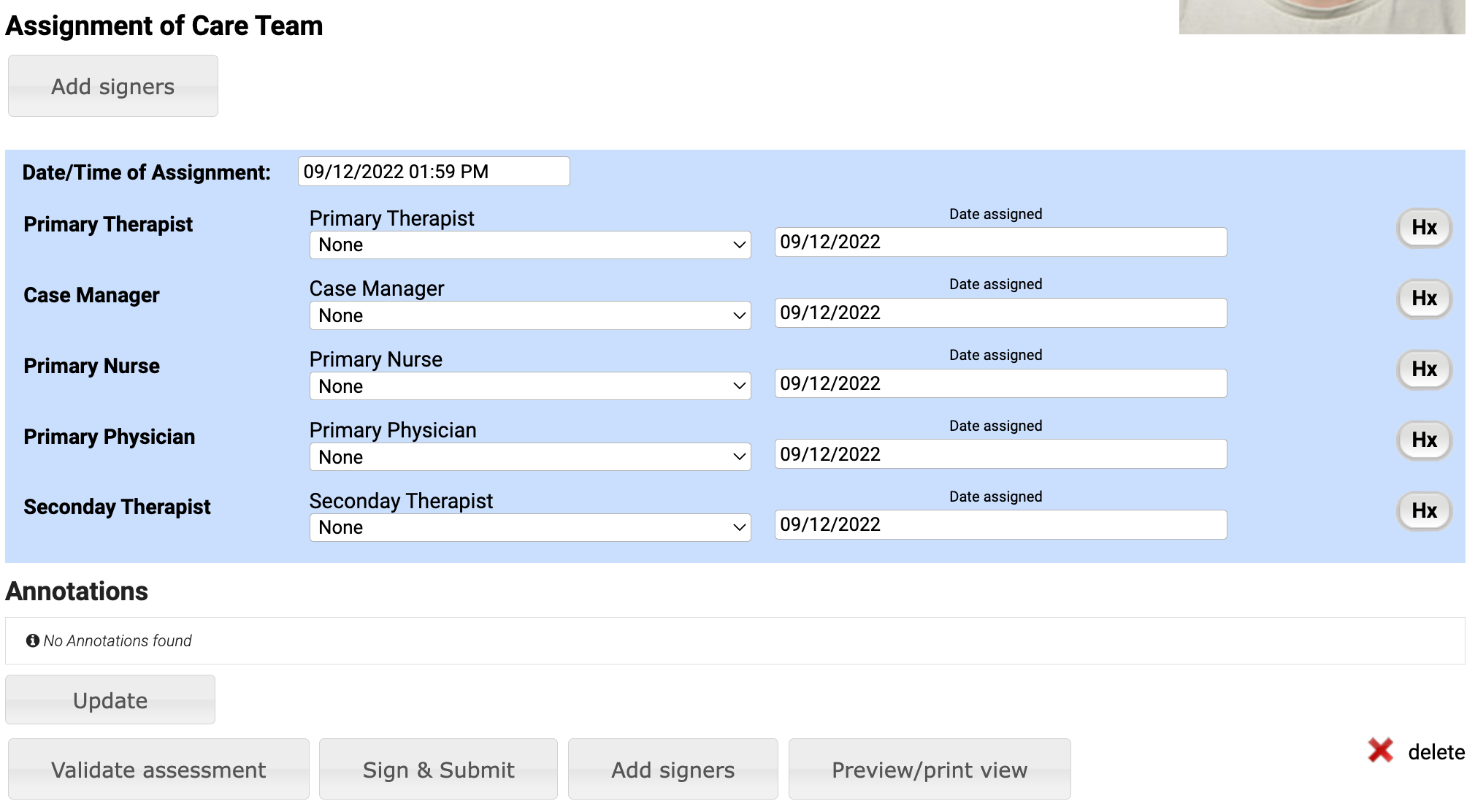Open Primary Physician history Hx button
The width and height of the screenshot is (1475, 812).
coord(1423,440)
